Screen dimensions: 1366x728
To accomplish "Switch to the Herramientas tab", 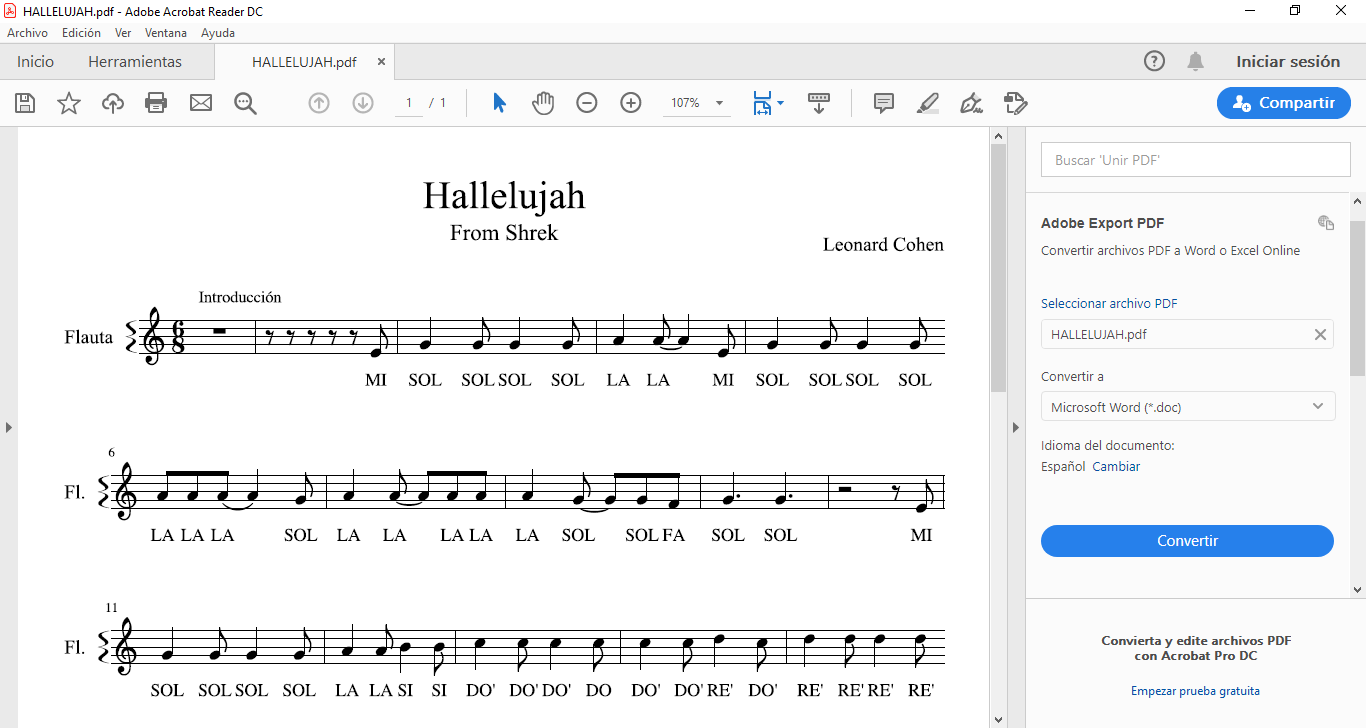I will (x=135, y=62).
